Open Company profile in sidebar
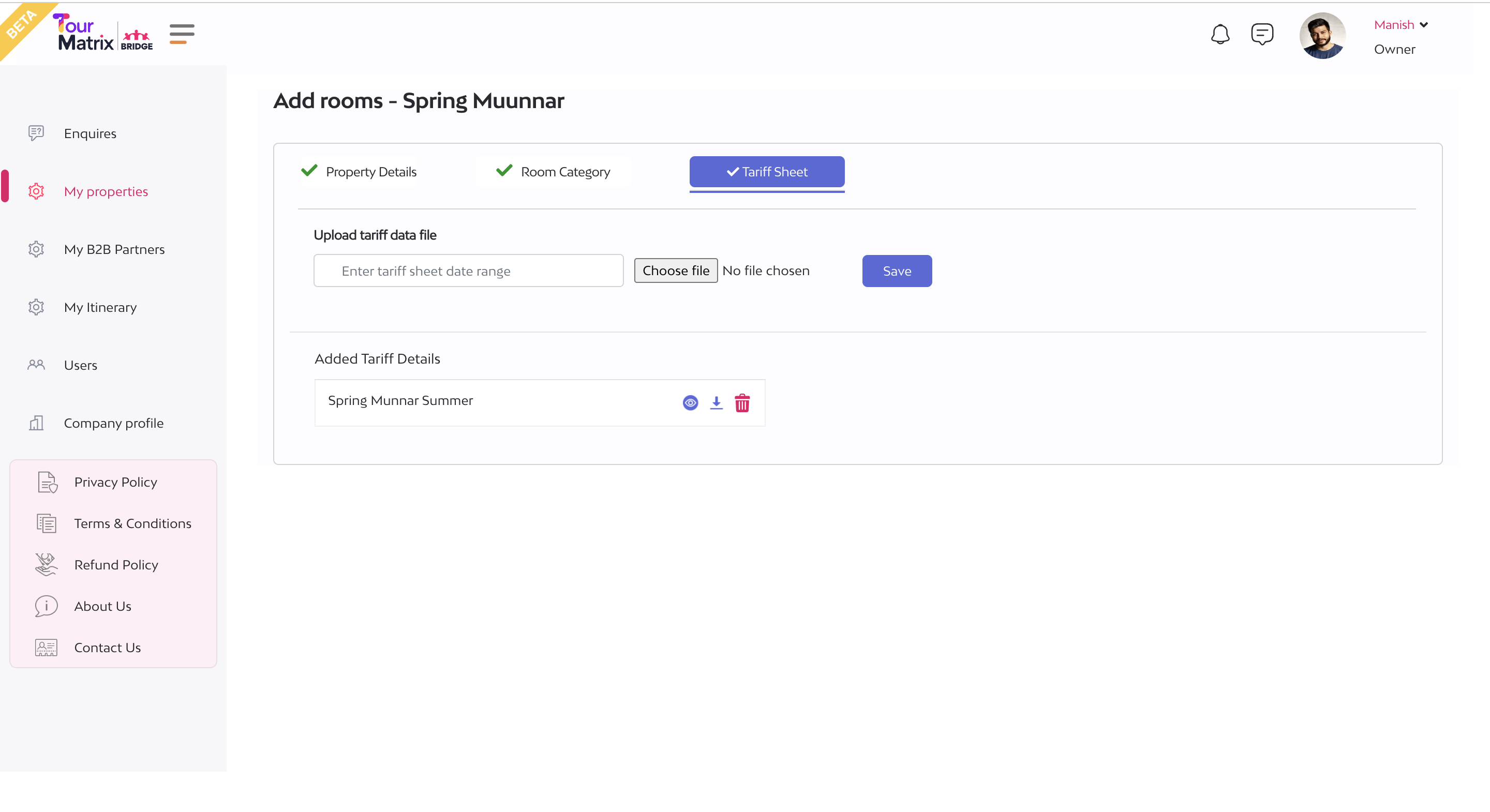Image resolution: width=1490 pixels, height=812 pixels. coord(113,424)
